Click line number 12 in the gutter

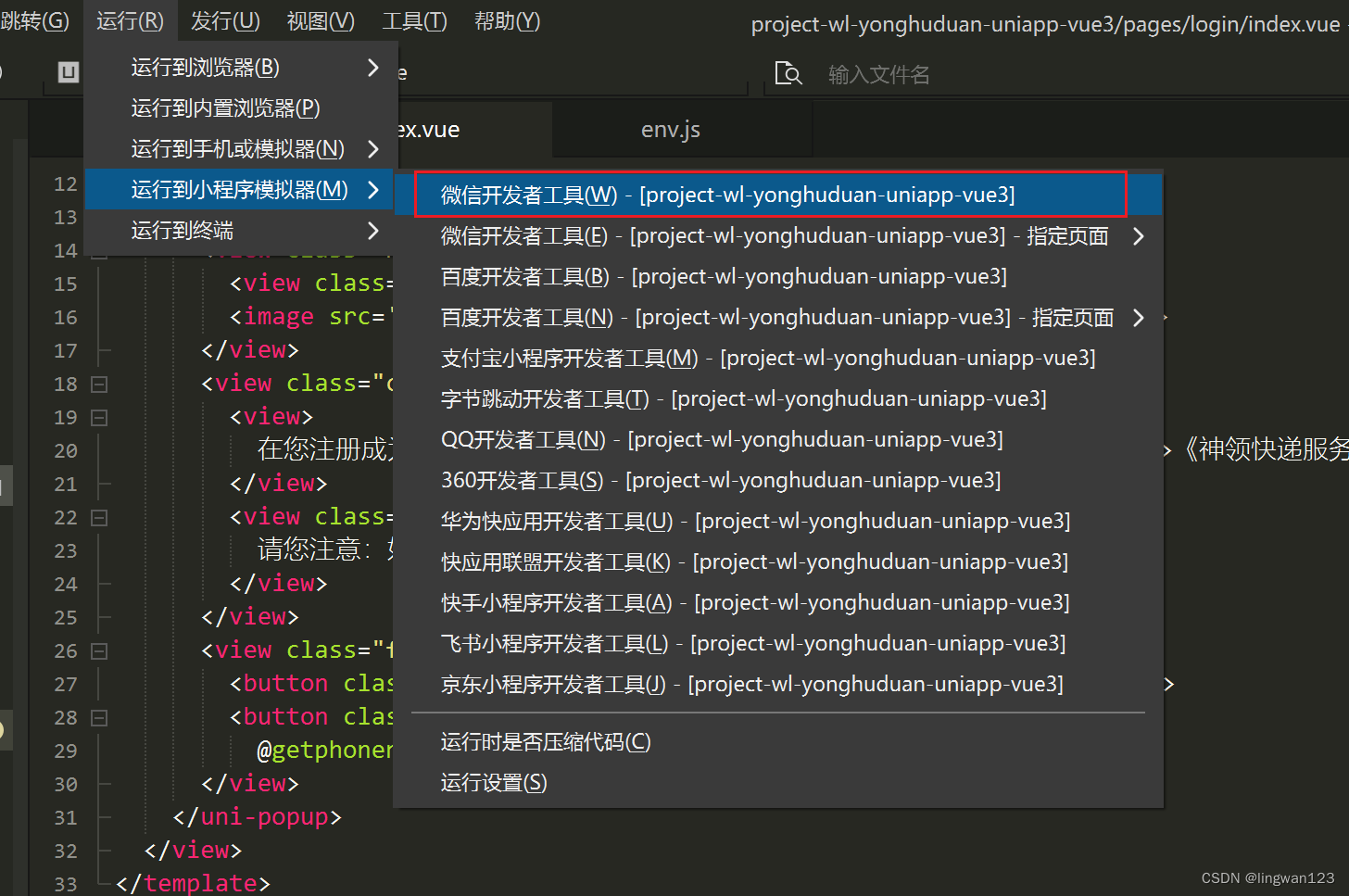click(66, 183)
